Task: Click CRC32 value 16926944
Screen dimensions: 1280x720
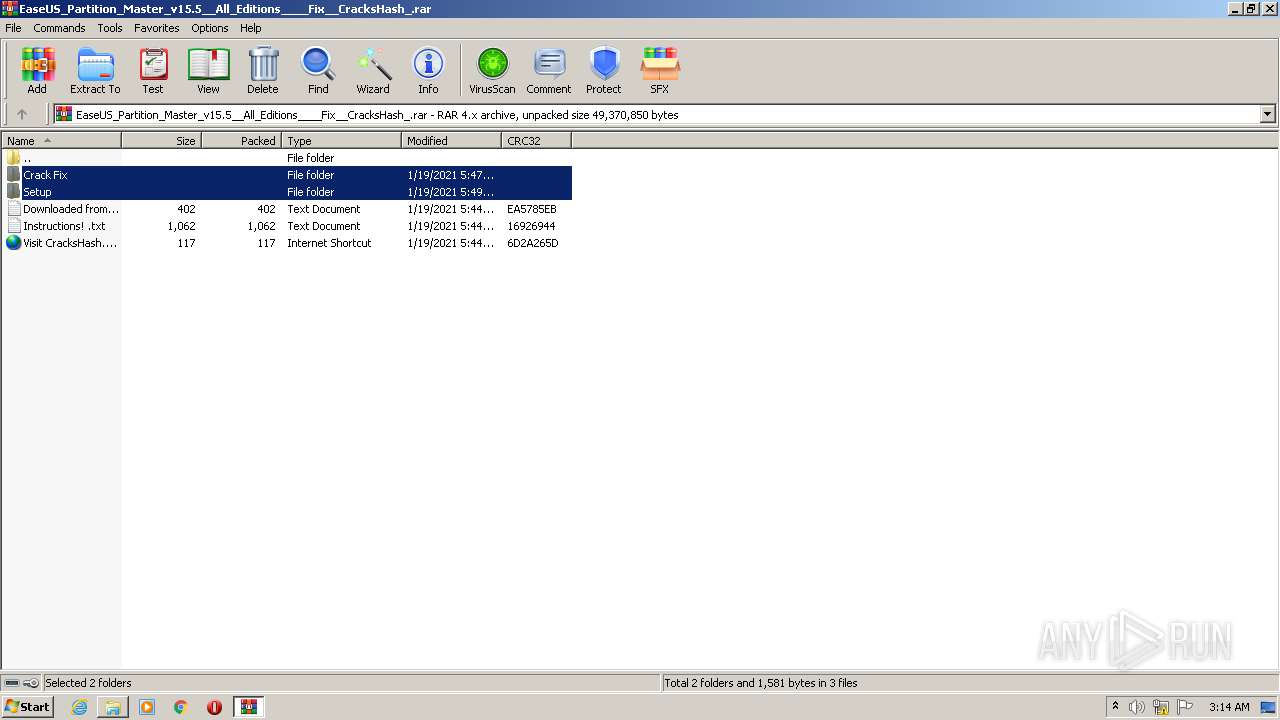Action: tap(531, 226)
